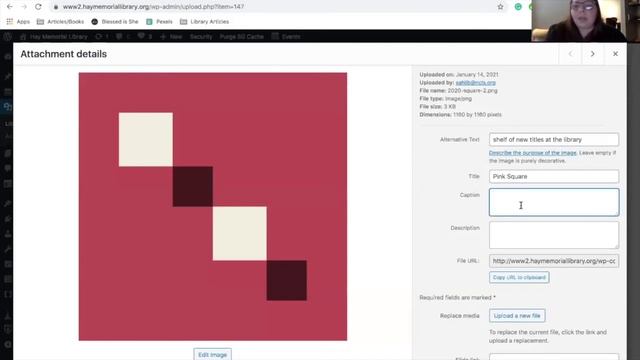Go to the previous attachment with arrow

pos(571,54)
